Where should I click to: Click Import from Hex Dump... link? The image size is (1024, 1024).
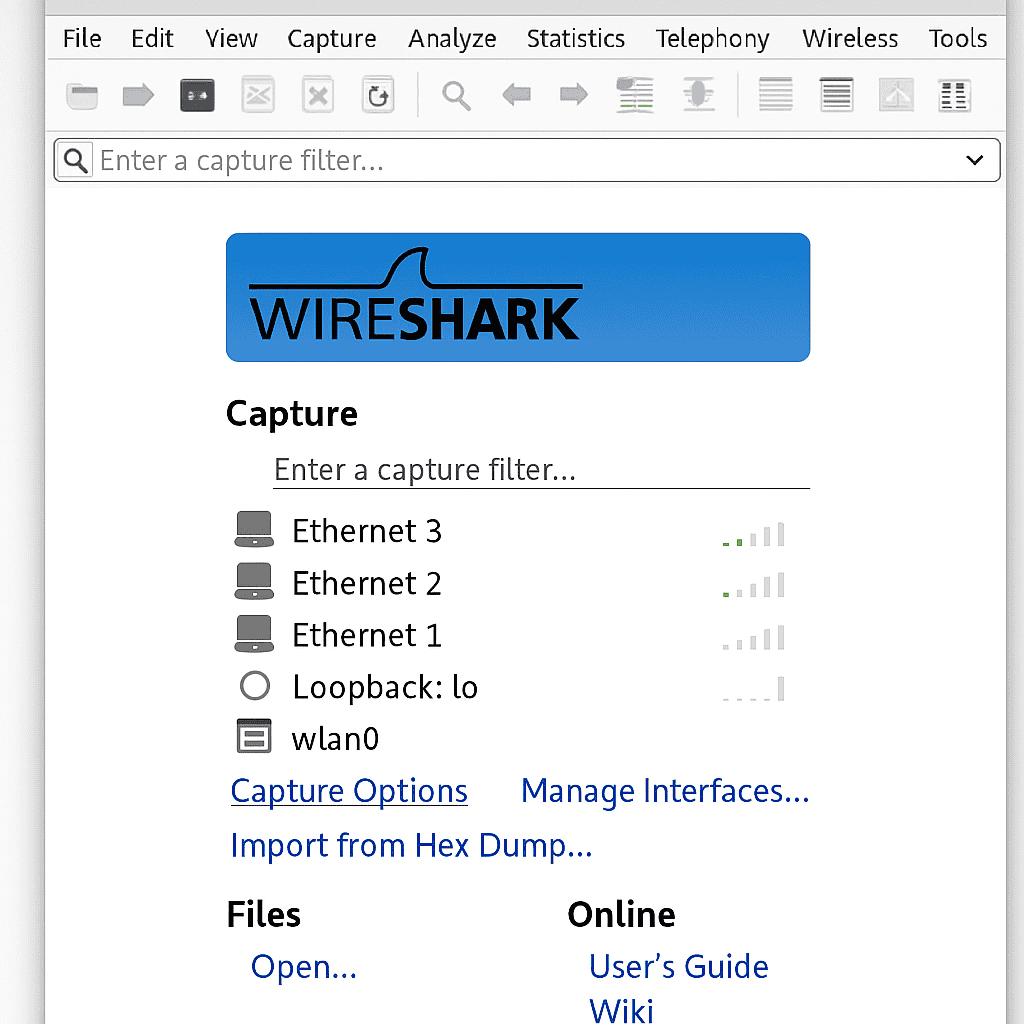411,845
